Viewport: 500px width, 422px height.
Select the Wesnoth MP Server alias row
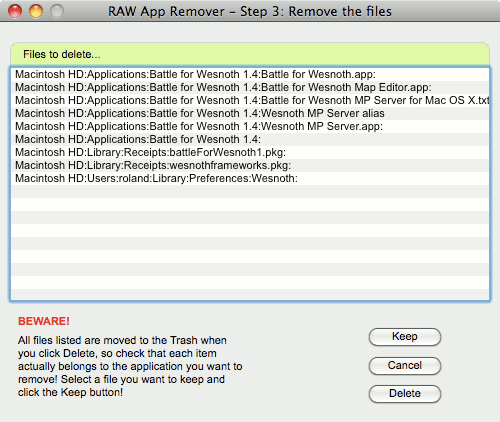click(x=250, y=113)
